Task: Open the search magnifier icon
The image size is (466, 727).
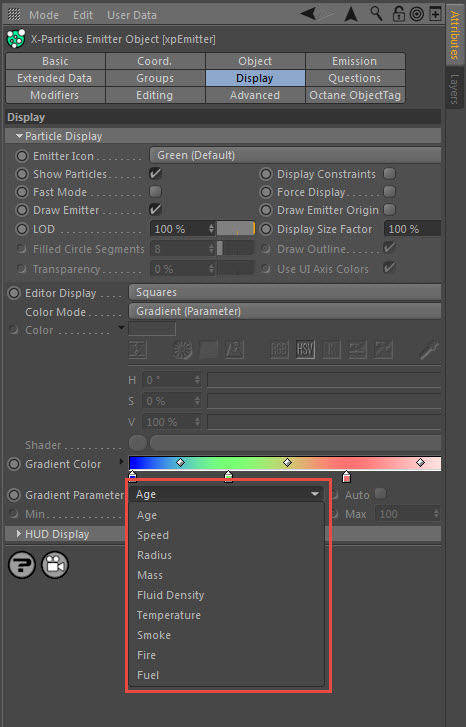Action: point(376,14)
